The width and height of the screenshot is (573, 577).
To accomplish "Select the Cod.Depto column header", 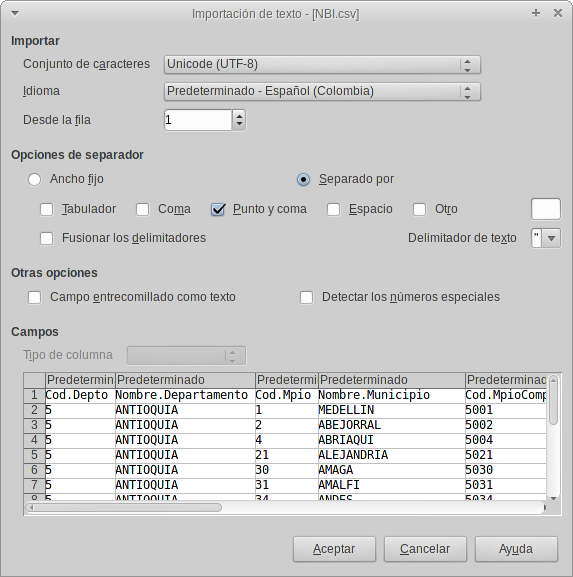I will (x=80, y=380).
